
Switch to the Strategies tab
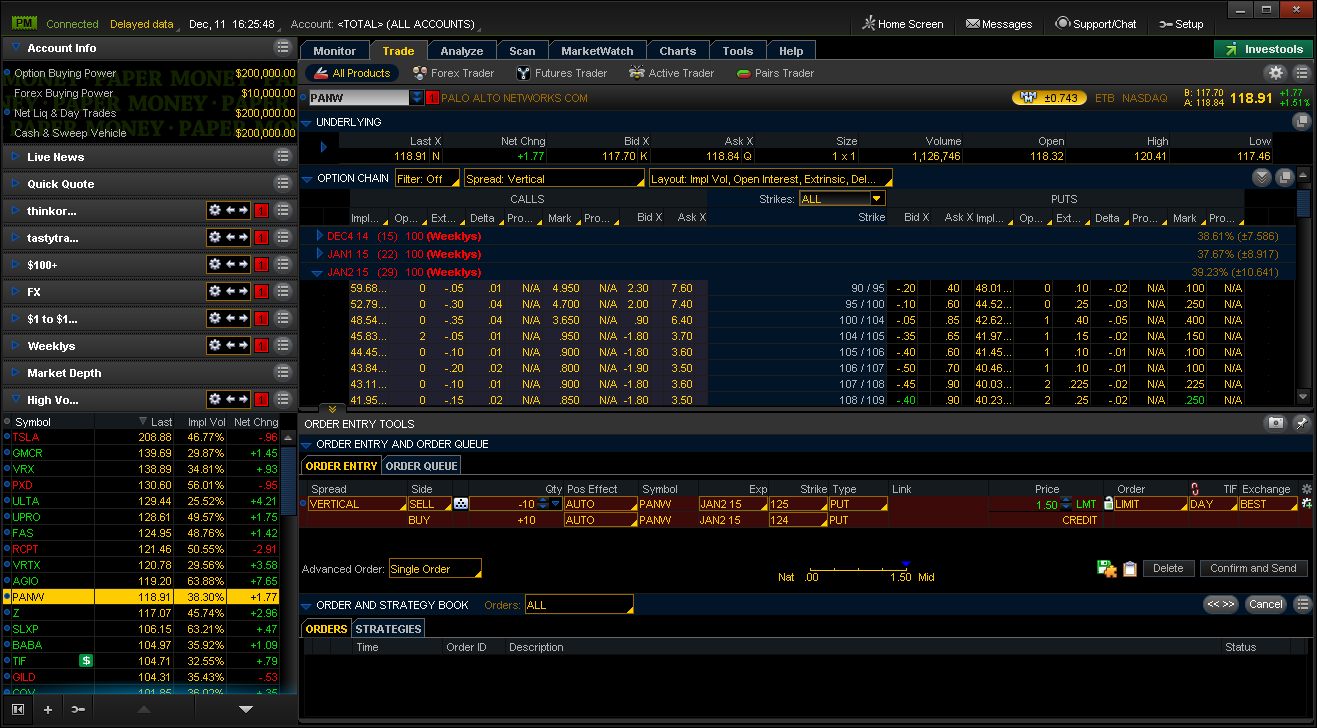388,629
